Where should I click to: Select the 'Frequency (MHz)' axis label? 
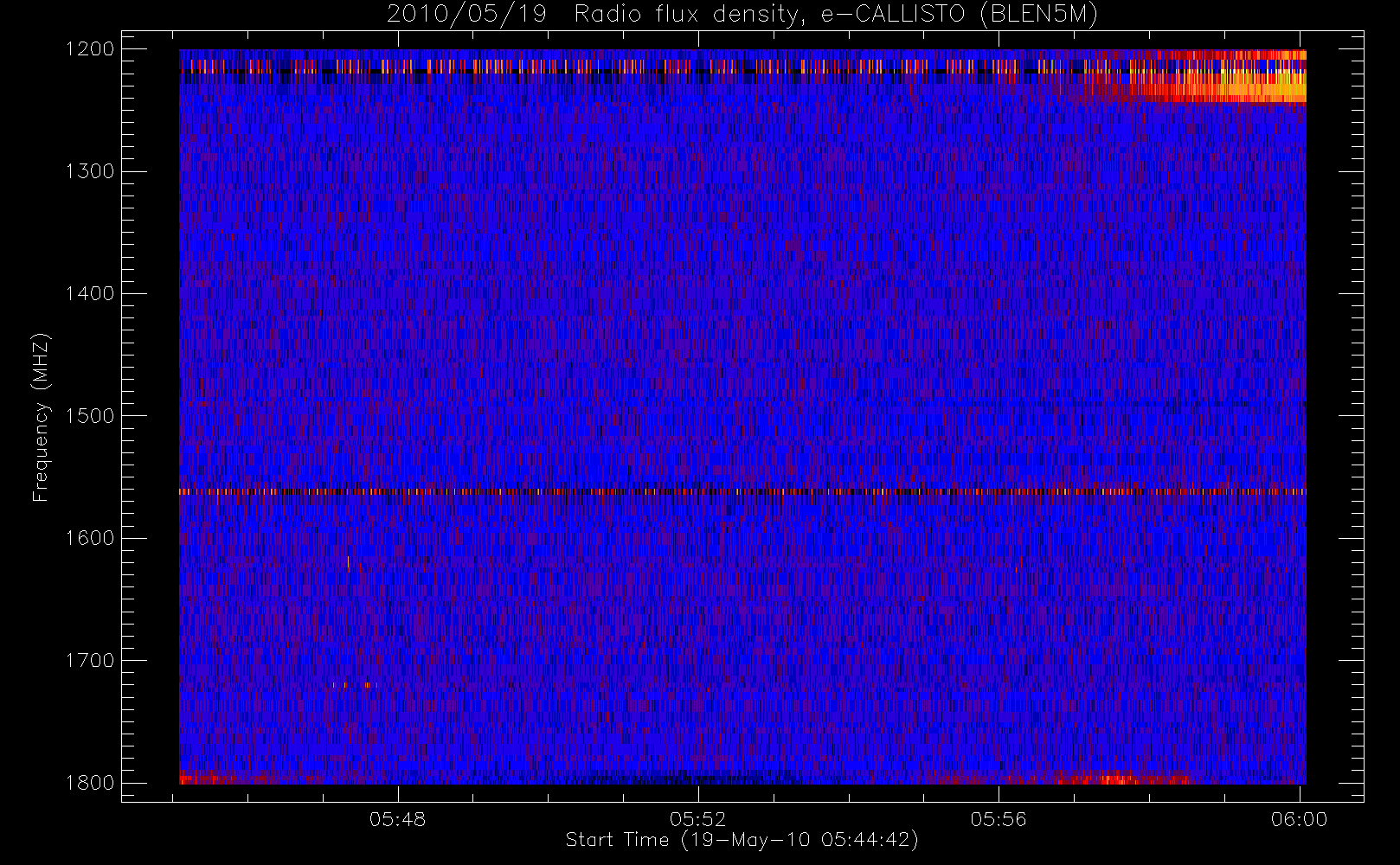(x=40, y=417)
